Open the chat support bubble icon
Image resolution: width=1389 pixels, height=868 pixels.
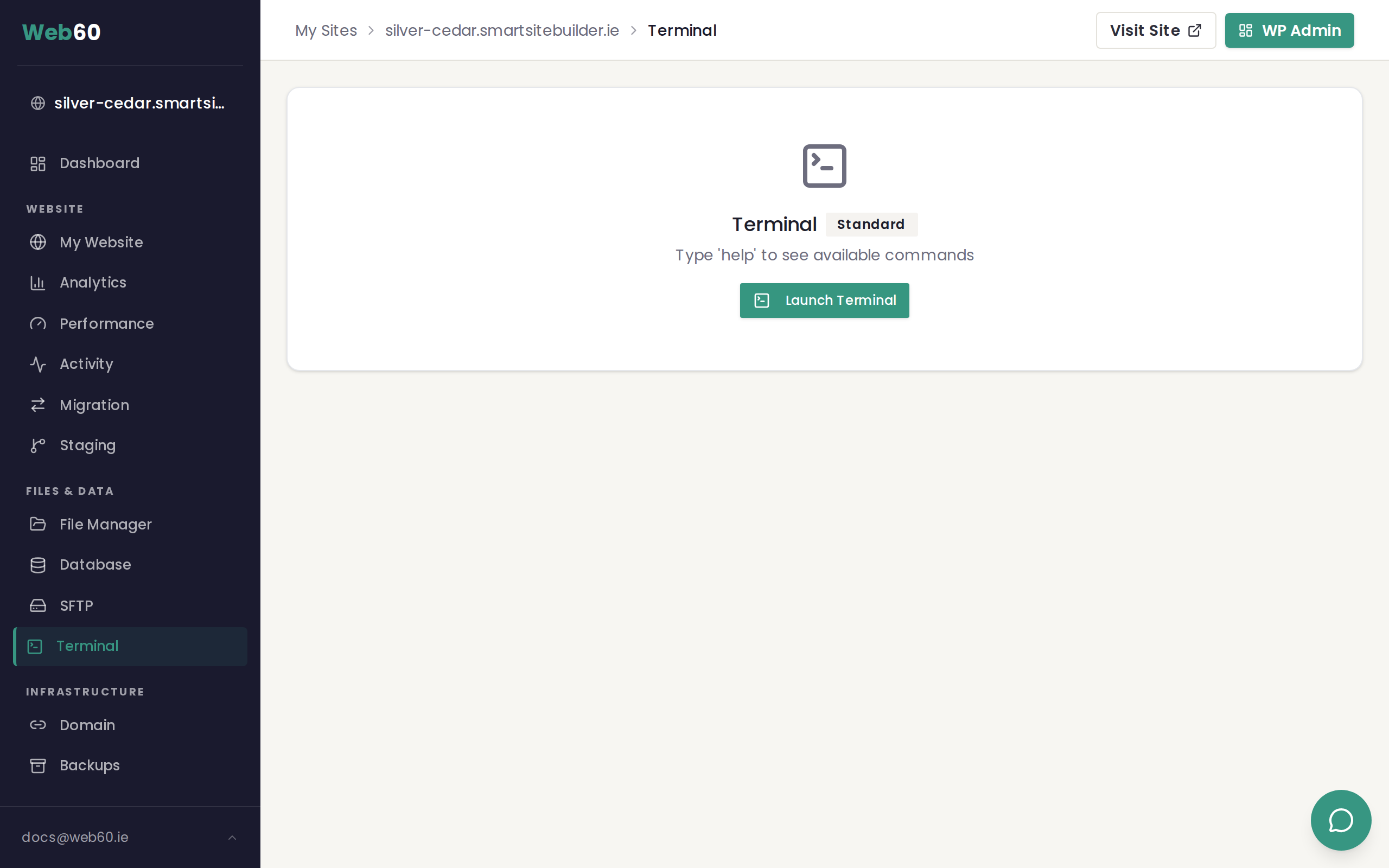tap(1340, 820)
